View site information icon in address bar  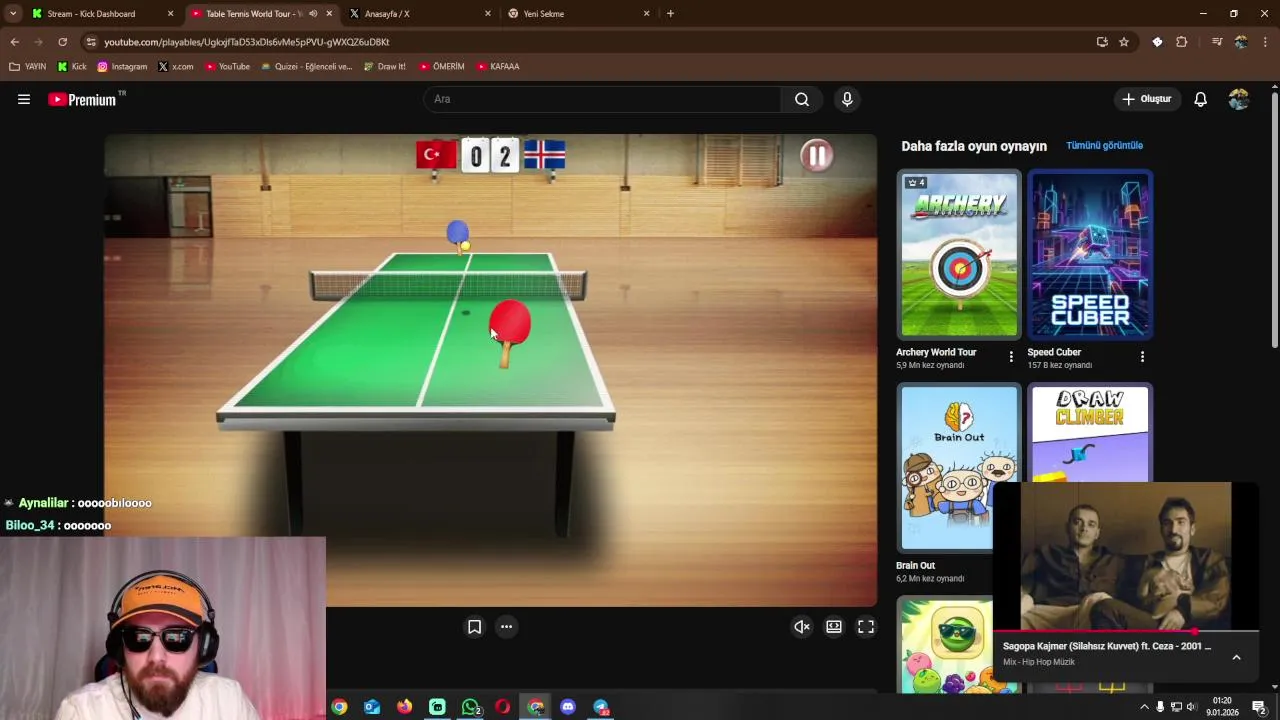click(x=91, y=42)
